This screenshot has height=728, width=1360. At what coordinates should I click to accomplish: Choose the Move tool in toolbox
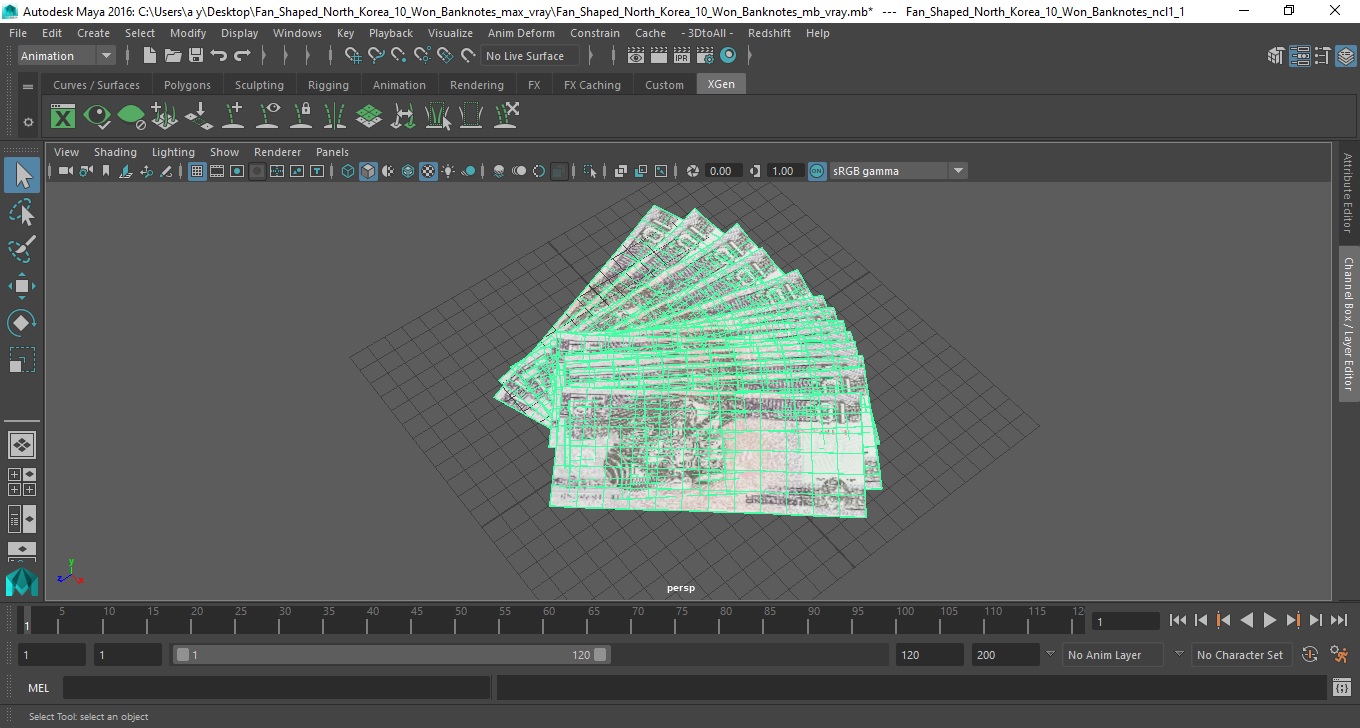point(22,286)
